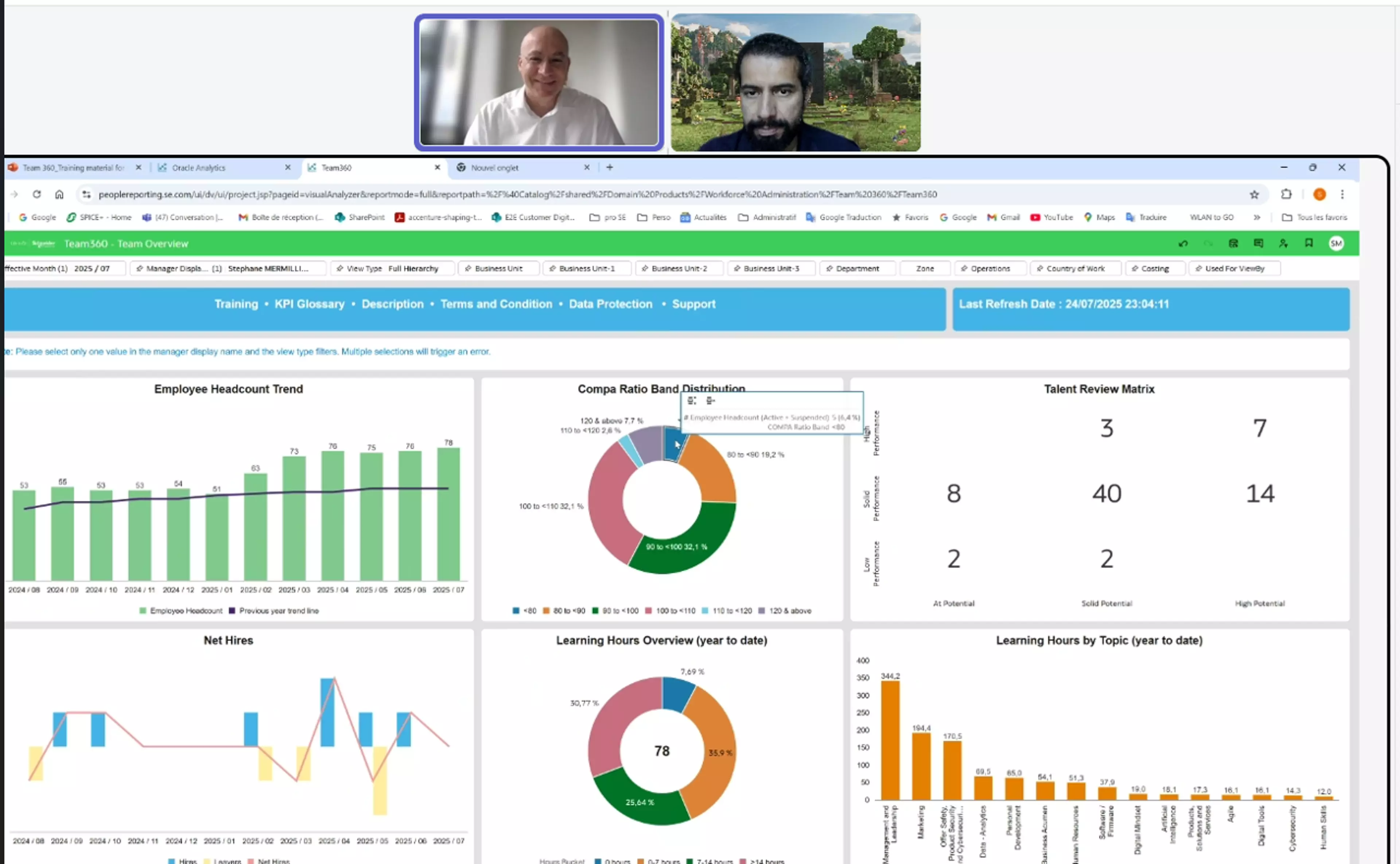Click the undo arrow in the green header
1400x864 pixels.
tap(1183, 244)
